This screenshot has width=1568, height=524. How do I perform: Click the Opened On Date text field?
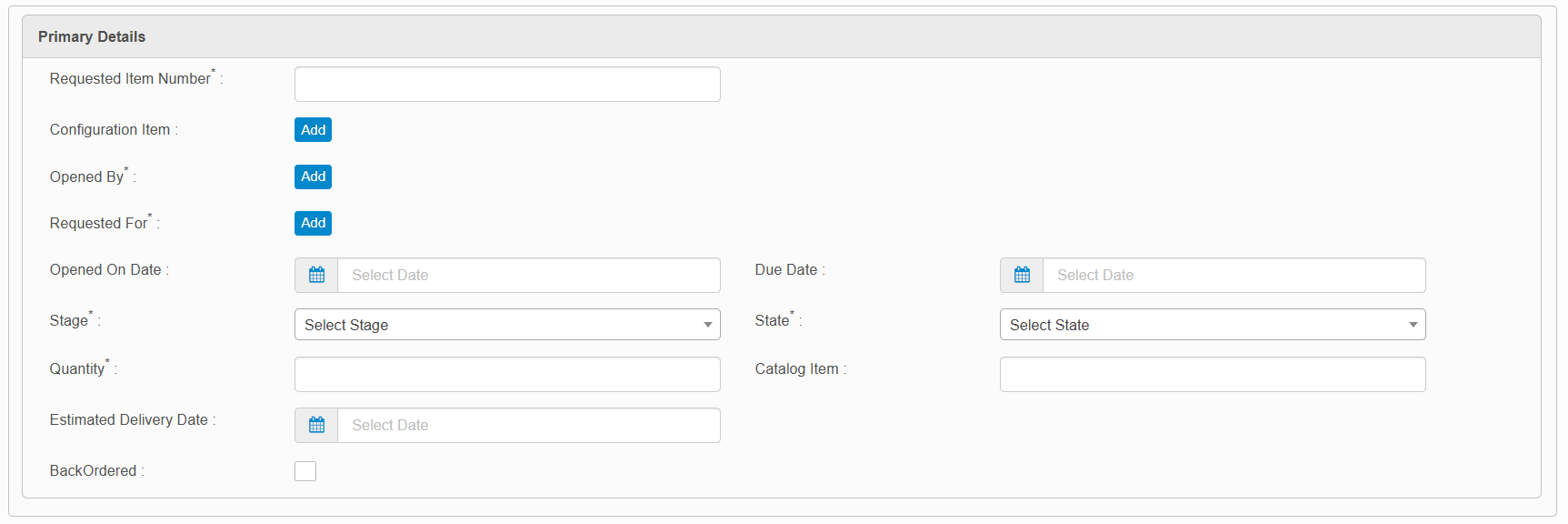tap(528, 275)
